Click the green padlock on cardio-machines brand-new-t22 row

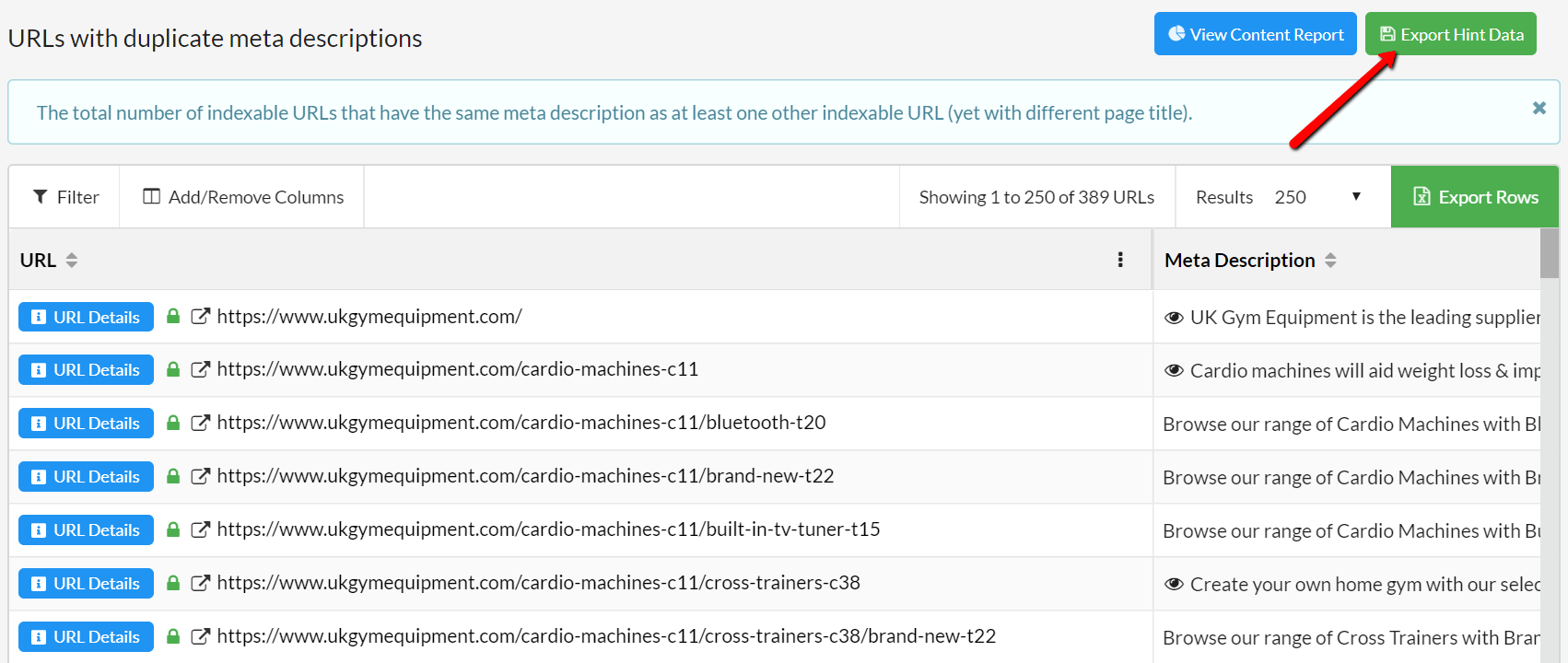[x=172, y=475]
